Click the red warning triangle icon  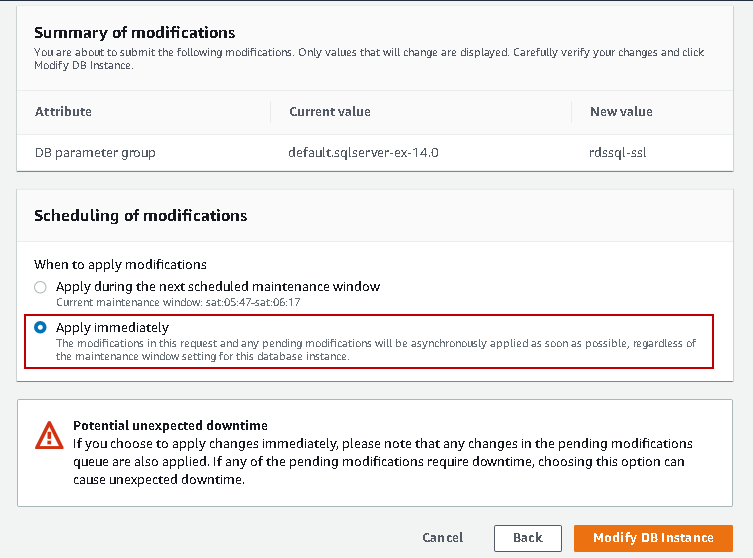point(49,434)
